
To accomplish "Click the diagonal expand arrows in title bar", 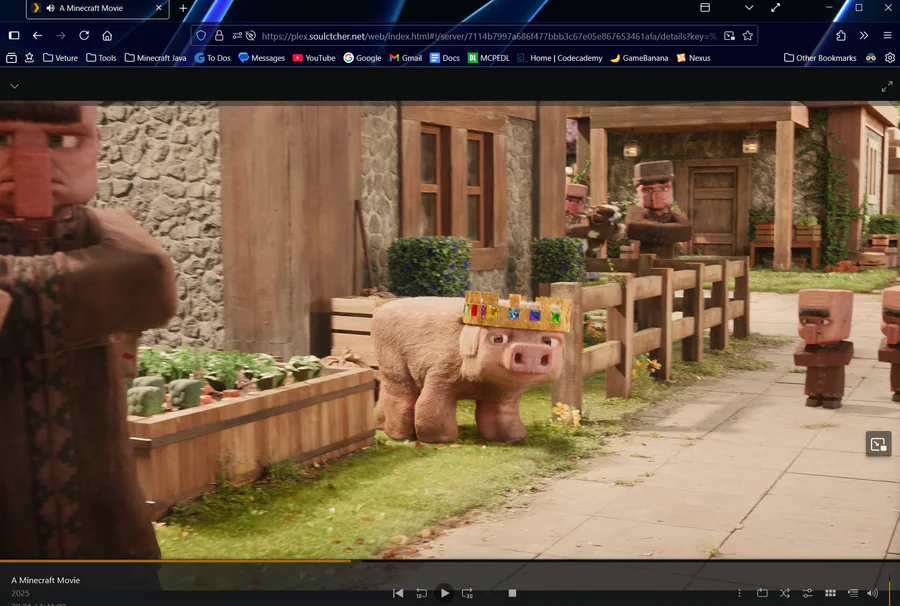I will [x=775, y=7].
